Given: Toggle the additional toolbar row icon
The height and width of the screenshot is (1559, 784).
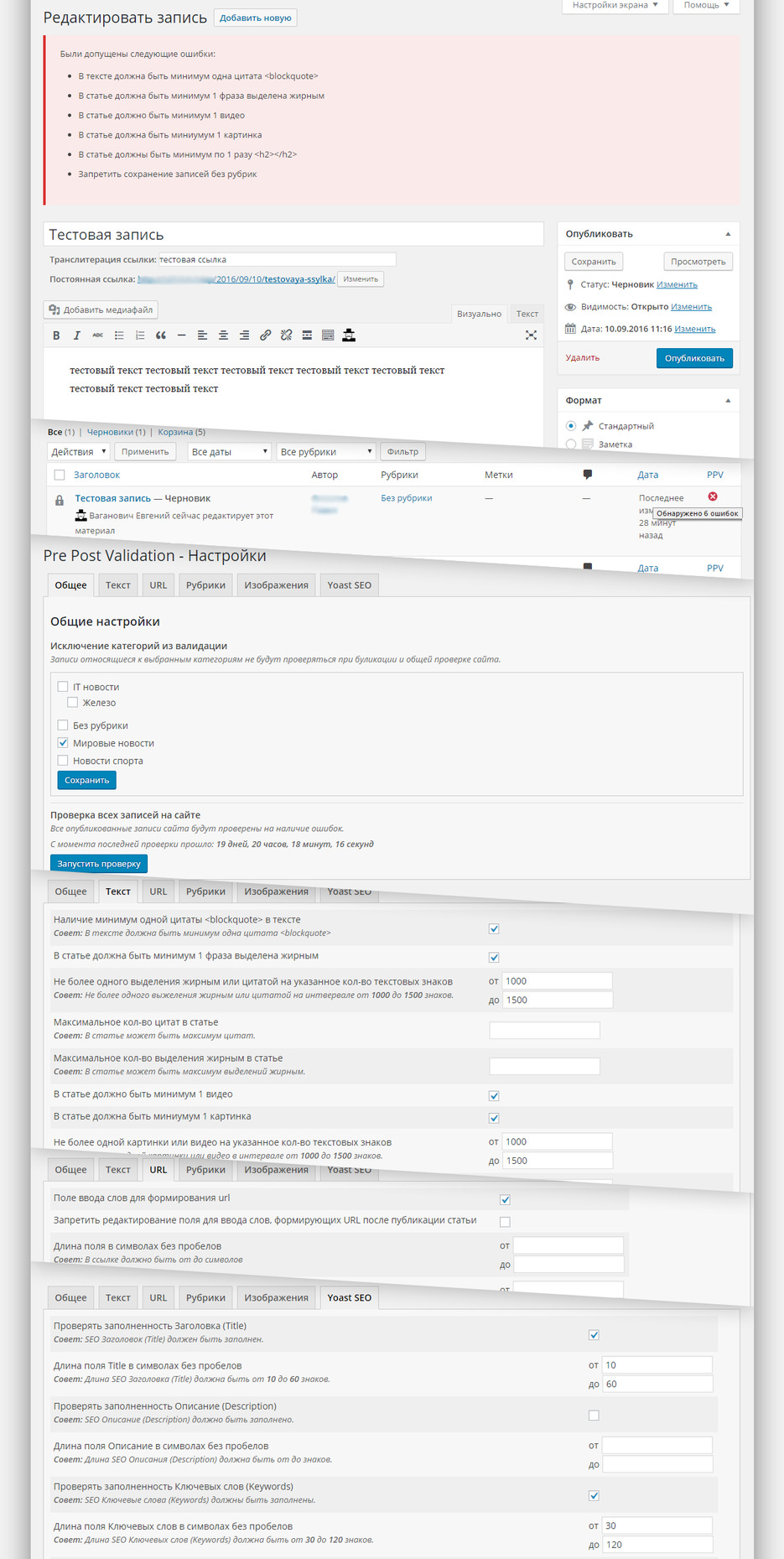Looking at the screenshot, I should 328,335.
